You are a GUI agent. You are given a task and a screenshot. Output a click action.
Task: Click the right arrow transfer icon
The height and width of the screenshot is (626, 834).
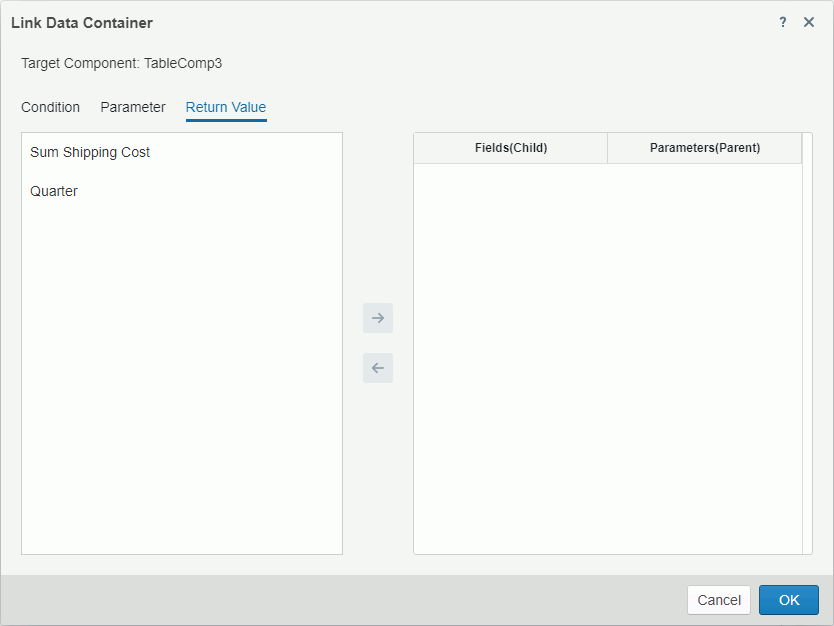click(x=377, y=317)
